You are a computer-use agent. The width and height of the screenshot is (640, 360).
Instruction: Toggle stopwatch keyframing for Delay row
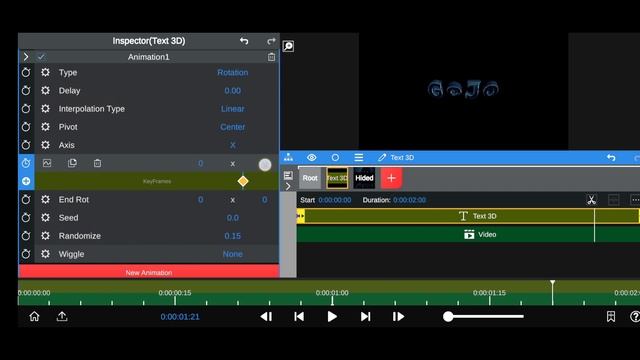(x=26, y=91)
